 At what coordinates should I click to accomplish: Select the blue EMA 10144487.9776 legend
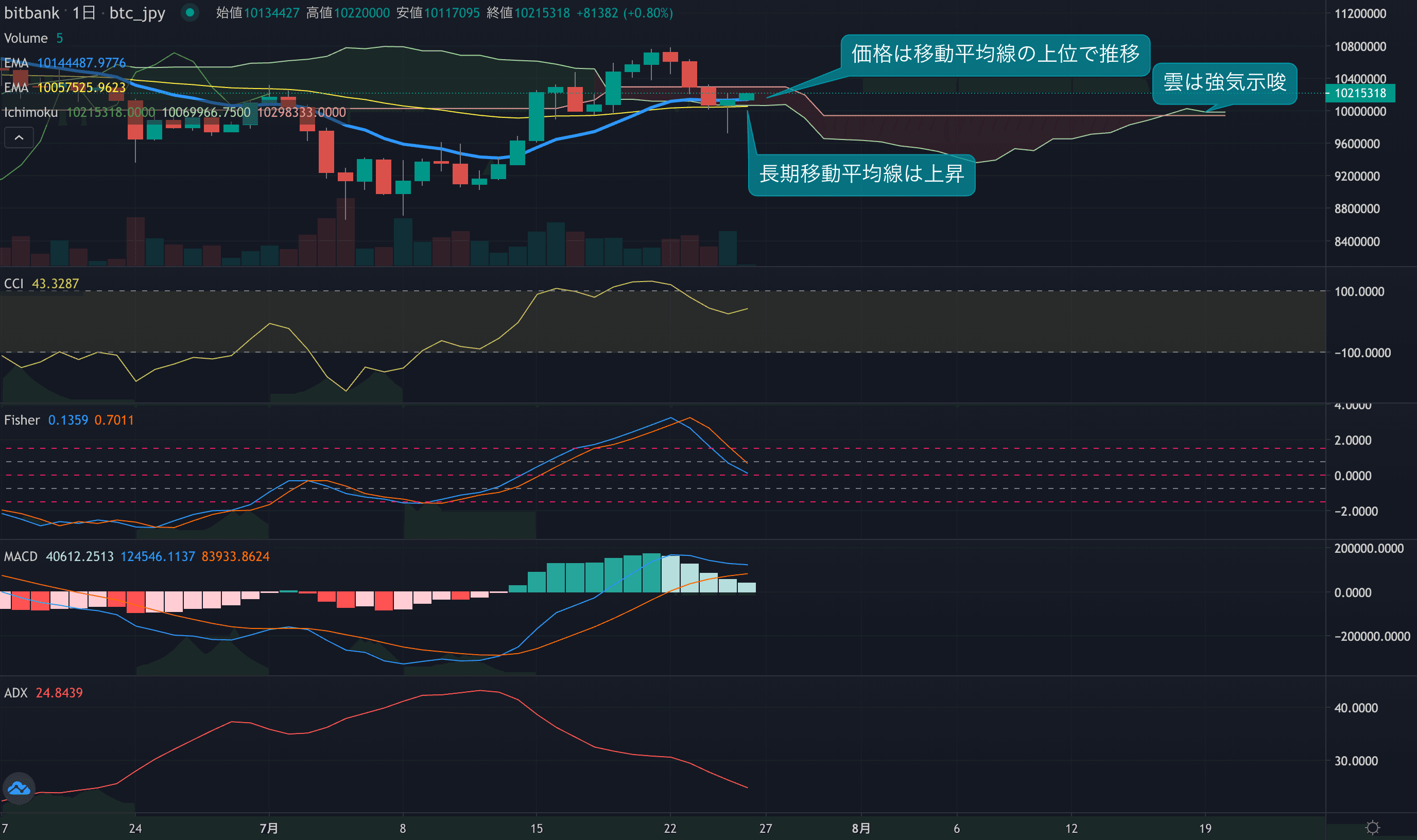pos(65,63)
